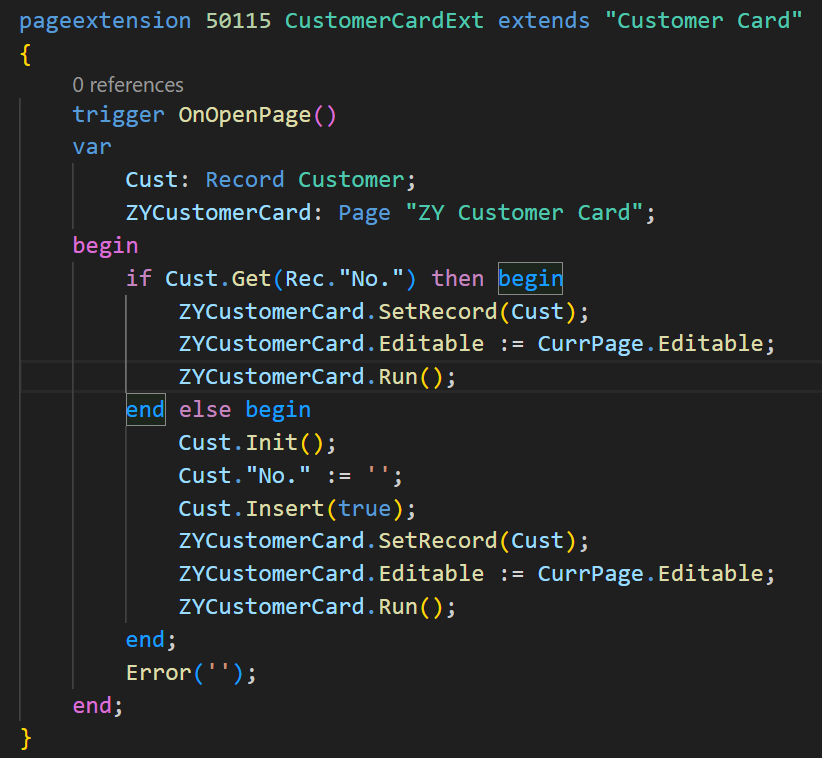Image resolution: width=822 pixels, height=758 pixels.
Task: Click the OnOpenPage trigger name
Action: [x=245, y=115]
